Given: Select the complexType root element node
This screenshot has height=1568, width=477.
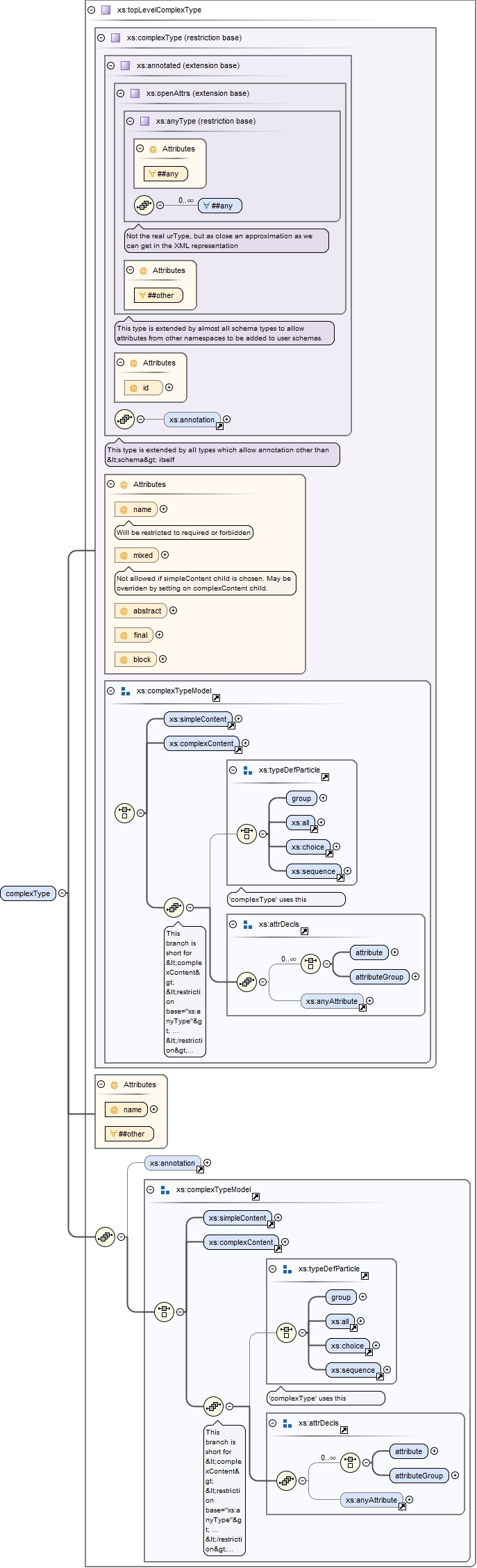Looking at the screenshot, I should (x=28, y=893).
